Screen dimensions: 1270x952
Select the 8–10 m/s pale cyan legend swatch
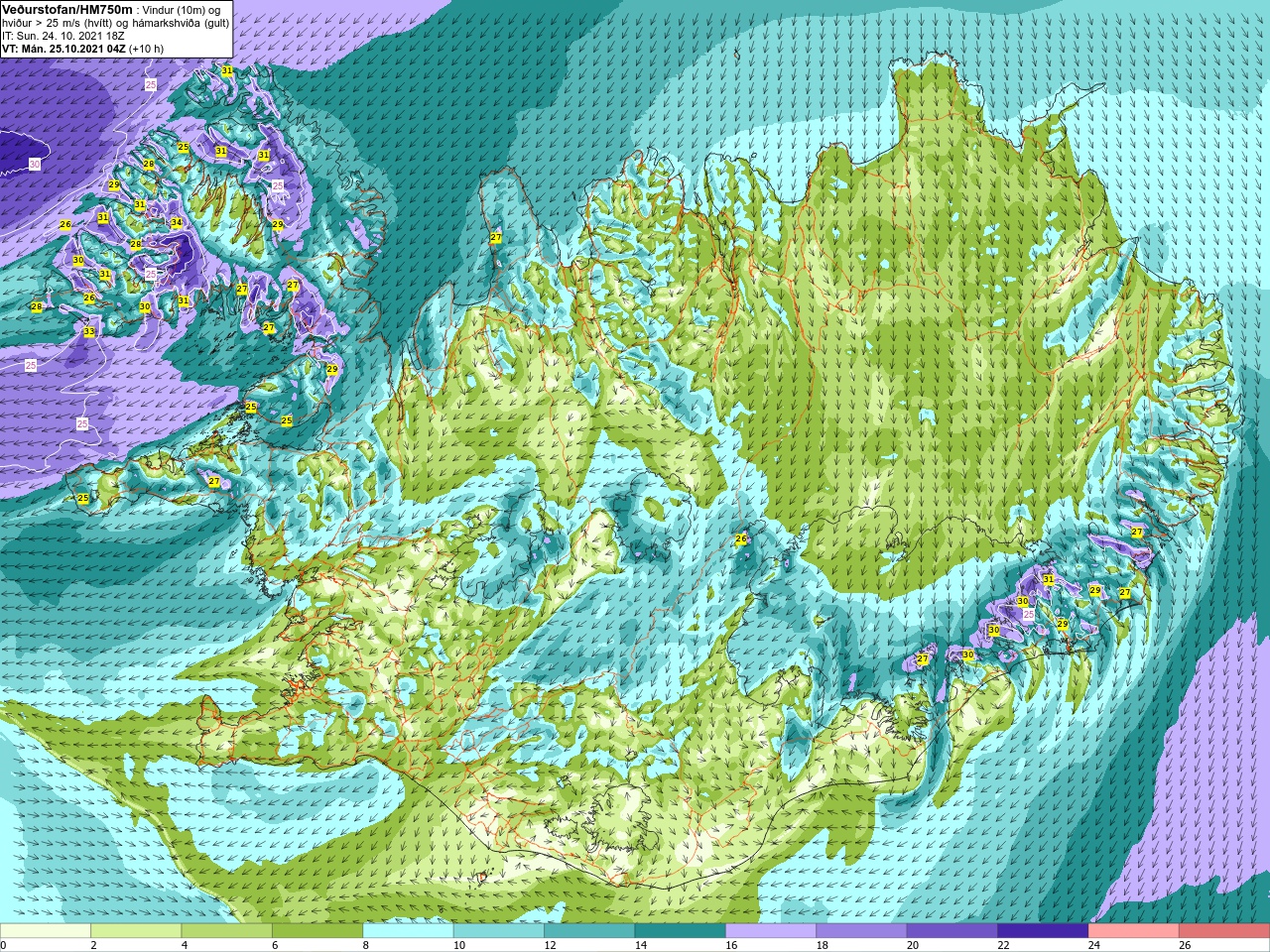point(408,930)
